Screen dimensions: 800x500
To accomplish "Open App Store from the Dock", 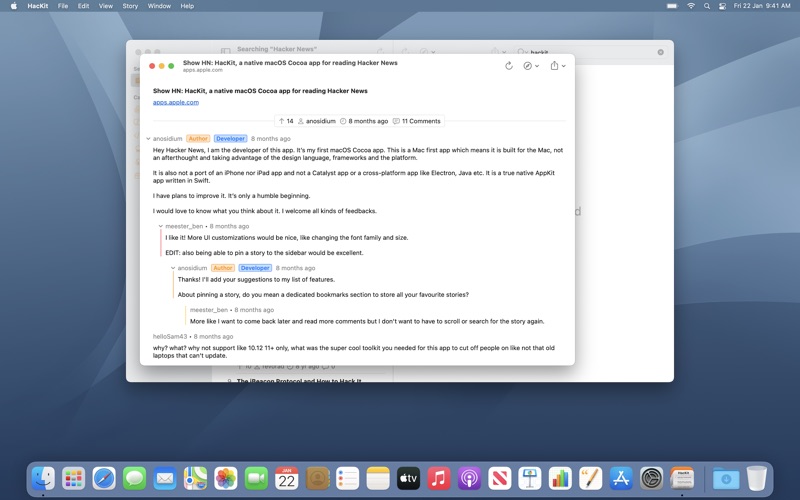I will coord(621,479).
